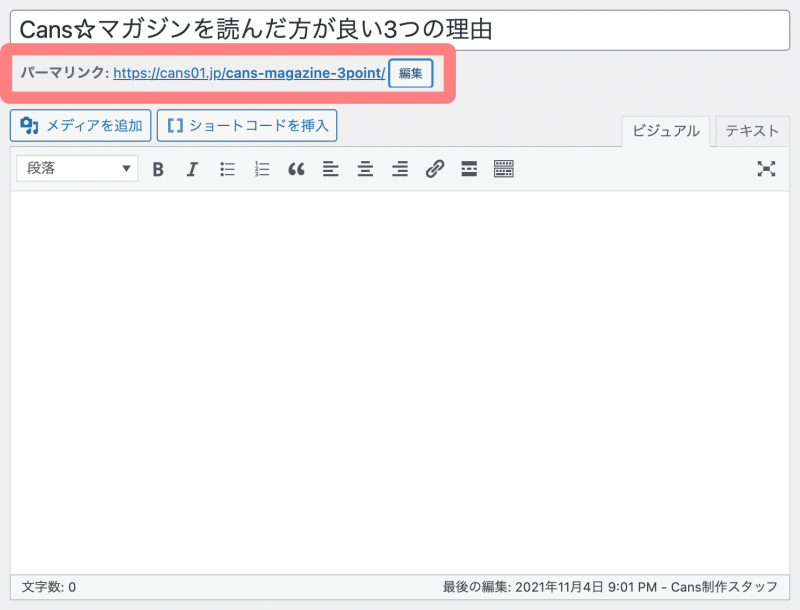
Task: Align text to the left
Action: click(x=331, y=169)
